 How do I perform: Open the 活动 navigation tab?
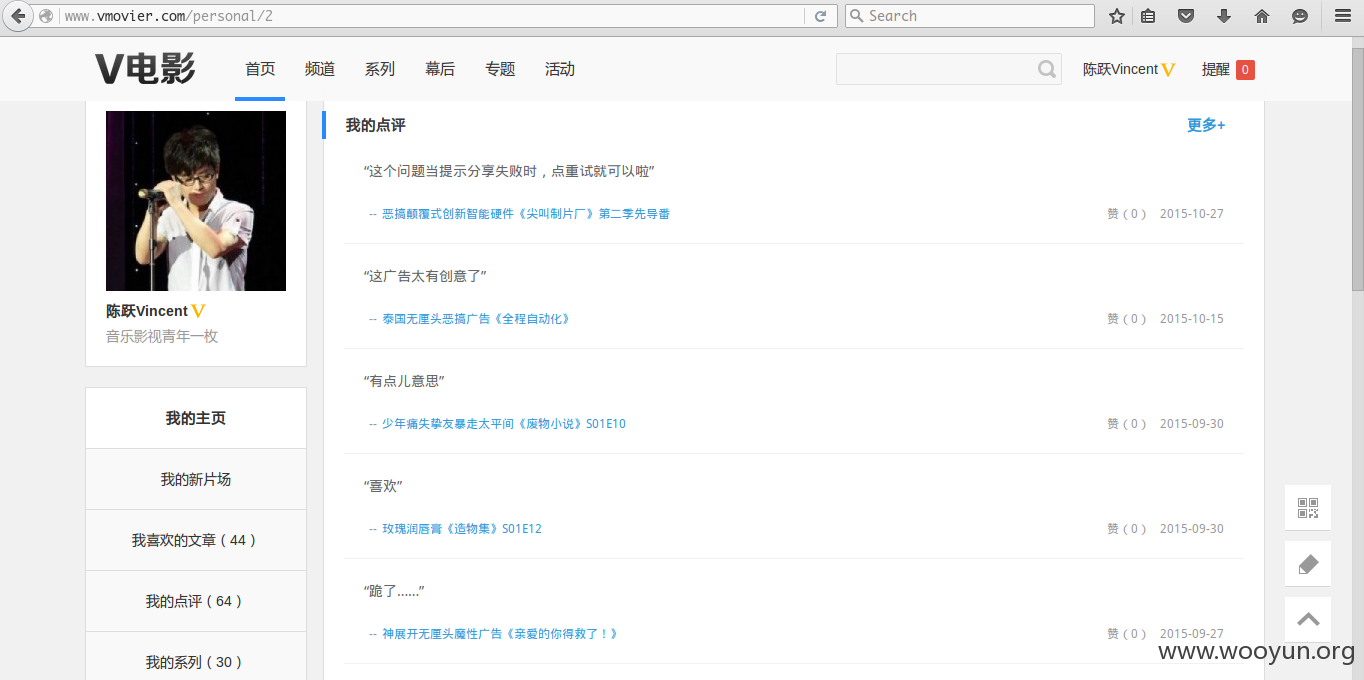click(560, 69)
